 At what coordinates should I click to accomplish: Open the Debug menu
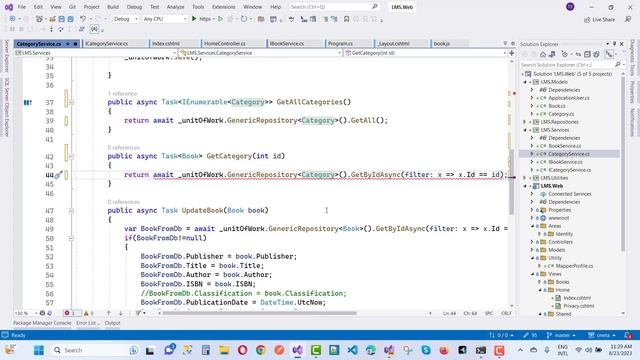click(134, 7)
